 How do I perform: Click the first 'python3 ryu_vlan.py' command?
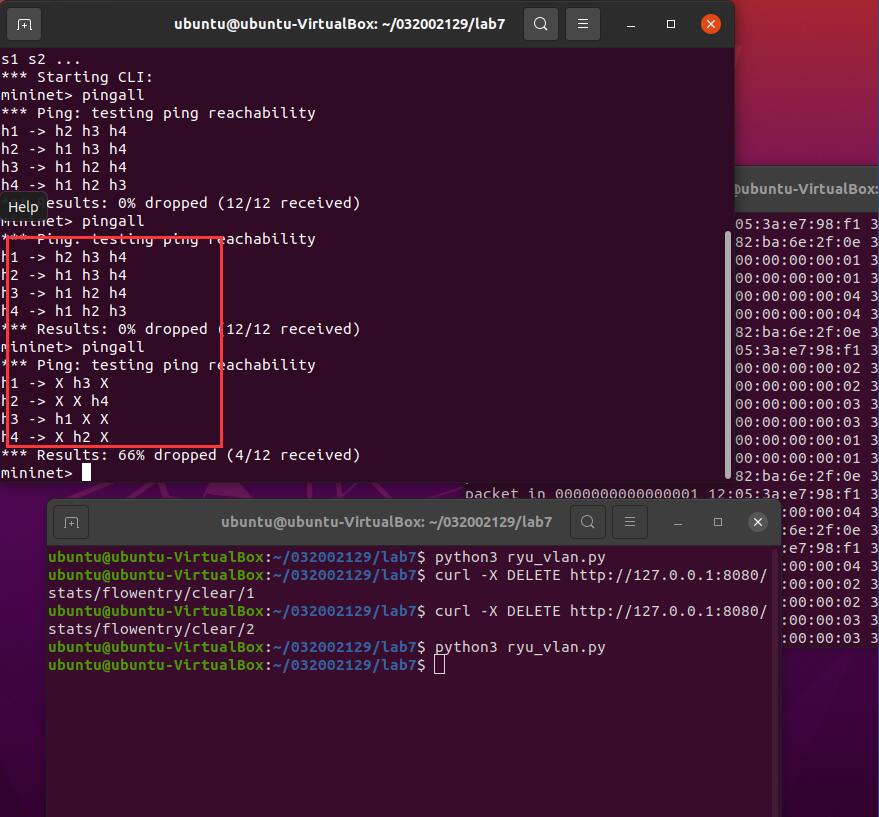coord(520,557)
